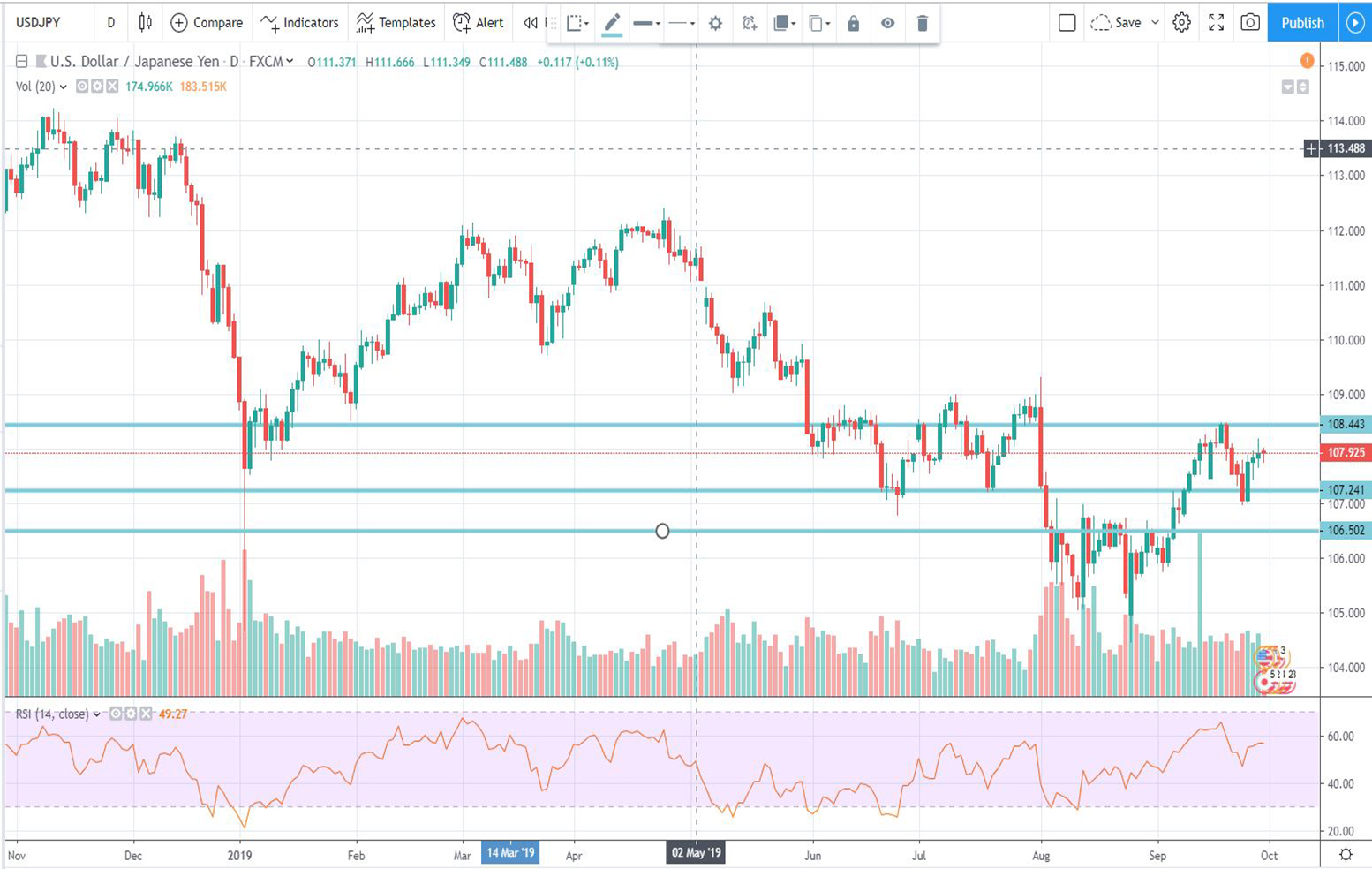
Task: Click the Compare button
Action: pos(207,23)
